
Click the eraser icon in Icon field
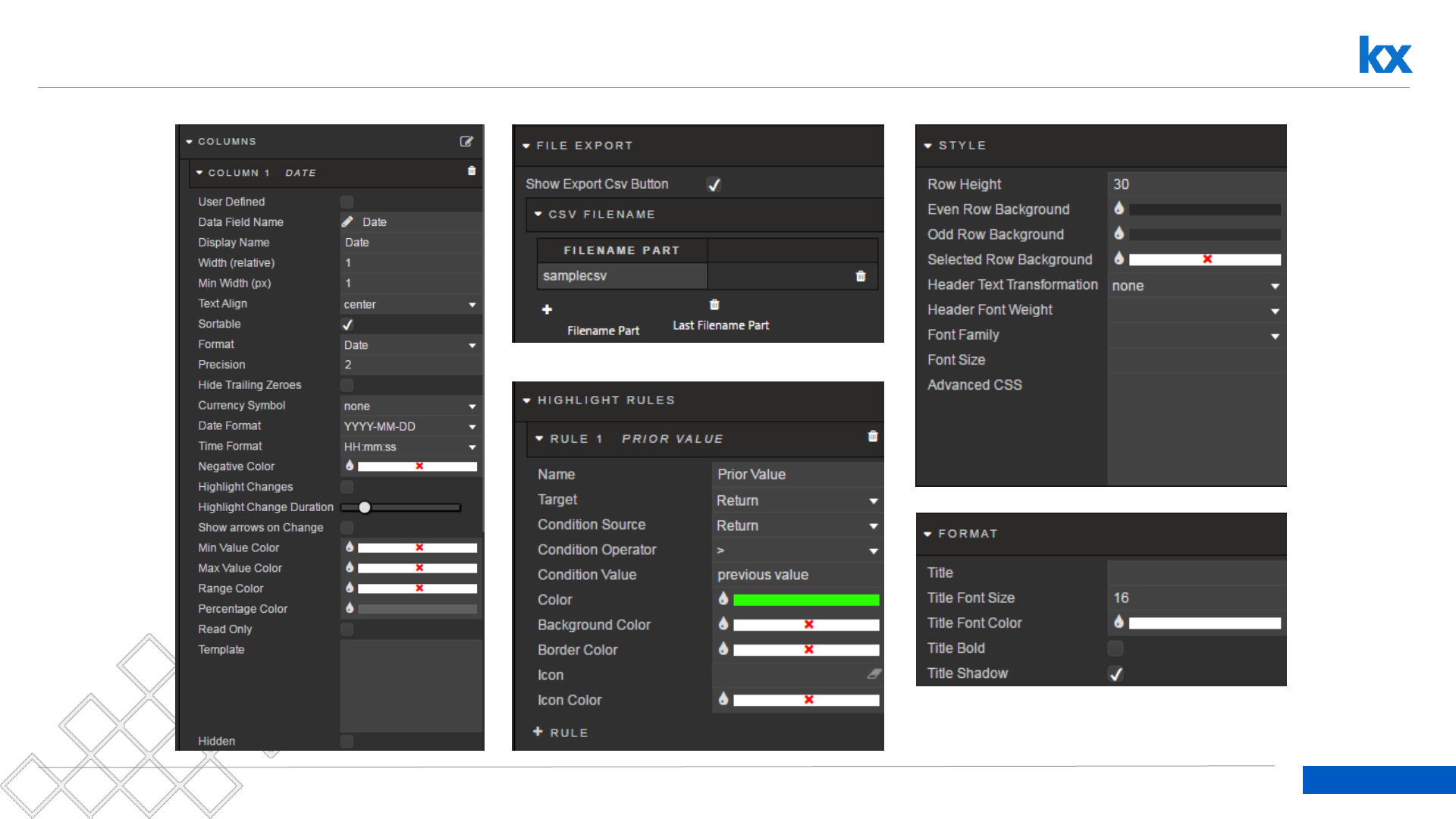[x=874, y=674]
